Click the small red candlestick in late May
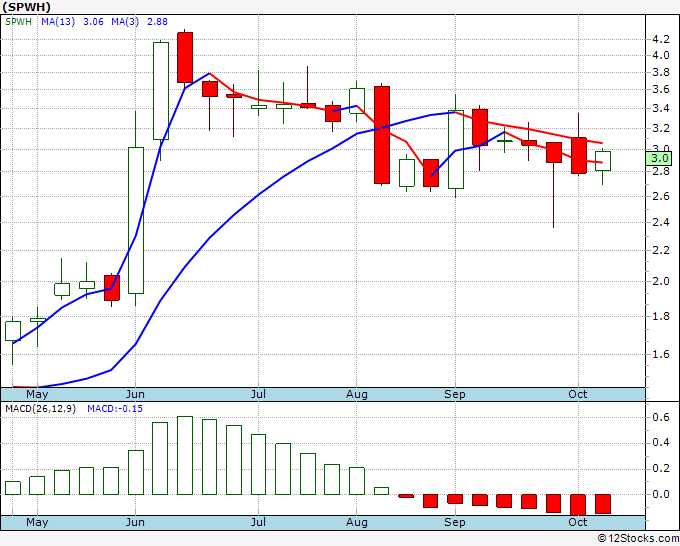The height and width of the screenshot is (546, 680). pyautogui.click(x=112, y=288)
